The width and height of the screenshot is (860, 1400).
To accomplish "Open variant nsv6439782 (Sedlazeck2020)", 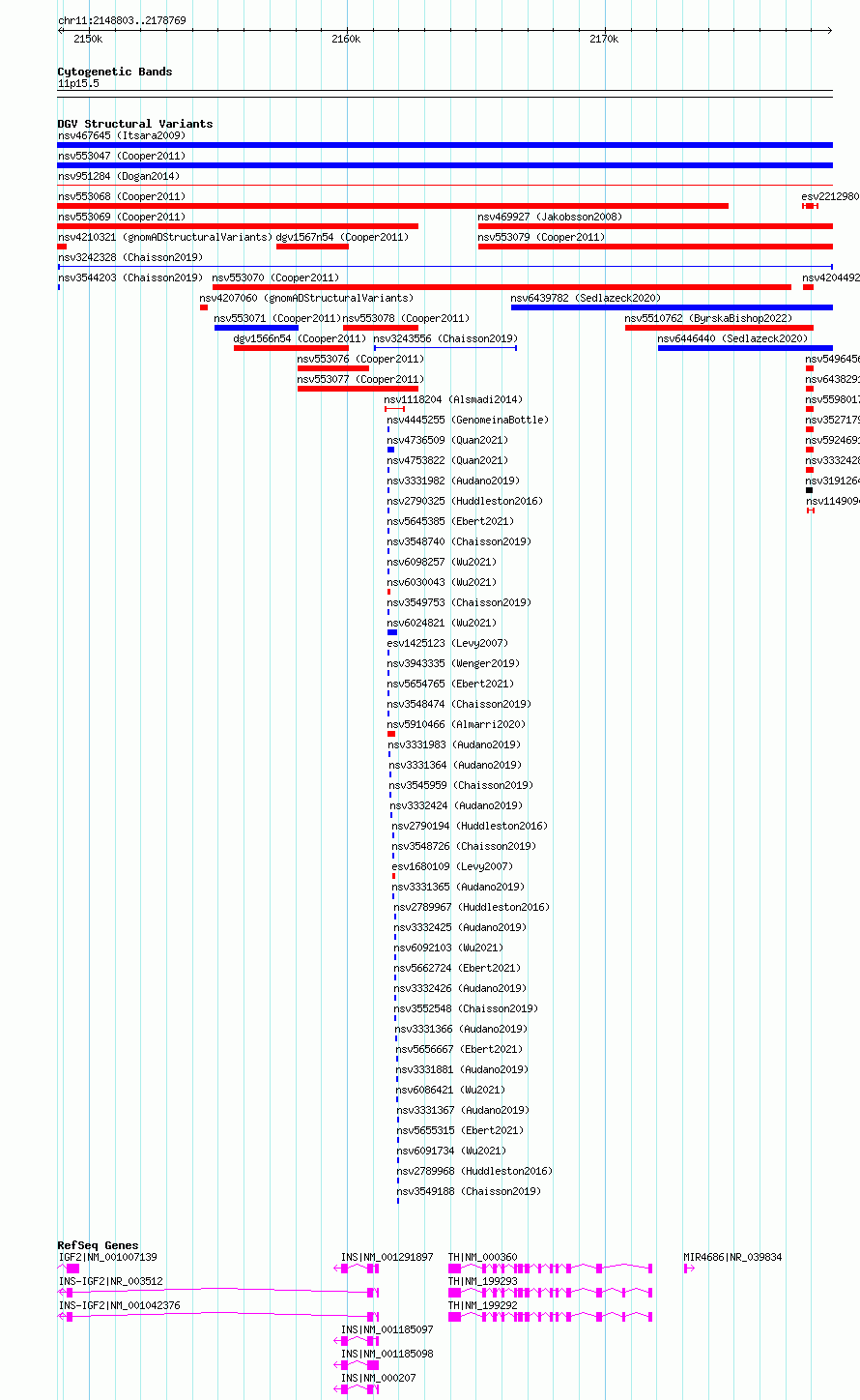I will pyautogui.click(x=672, y=307).
